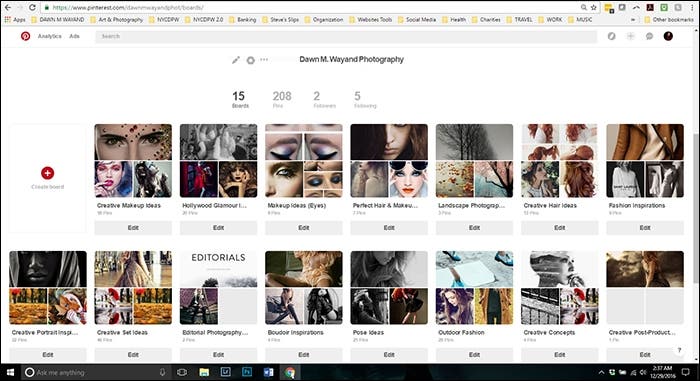The image size is (700, 381).
Task: Open the Editorial Photography board cover
Action: pos(218,288)
